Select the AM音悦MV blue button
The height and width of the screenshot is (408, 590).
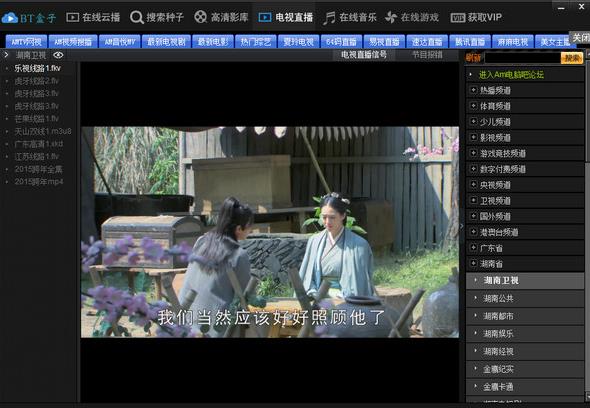120,42
